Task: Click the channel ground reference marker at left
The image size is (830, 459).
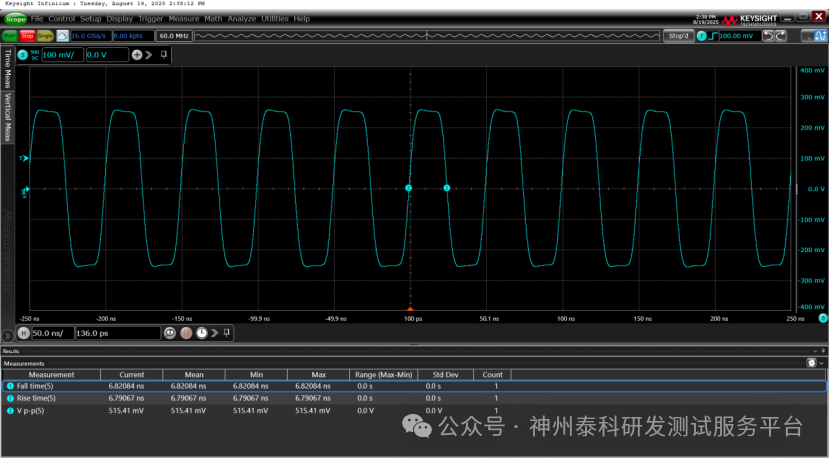Action: (24, 191)
